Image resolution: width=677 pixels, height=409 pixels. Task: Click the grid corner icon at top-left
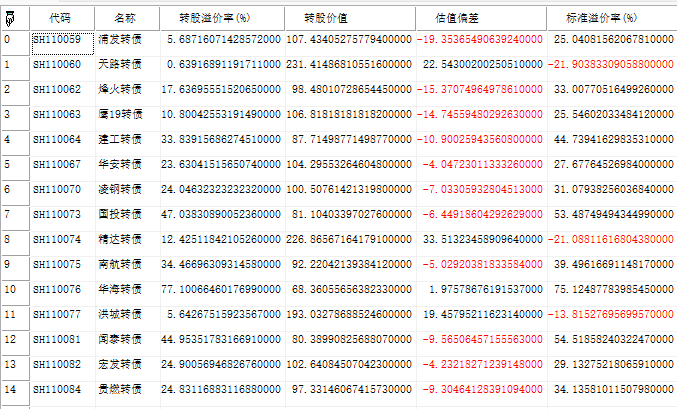[x=12, y=17]
